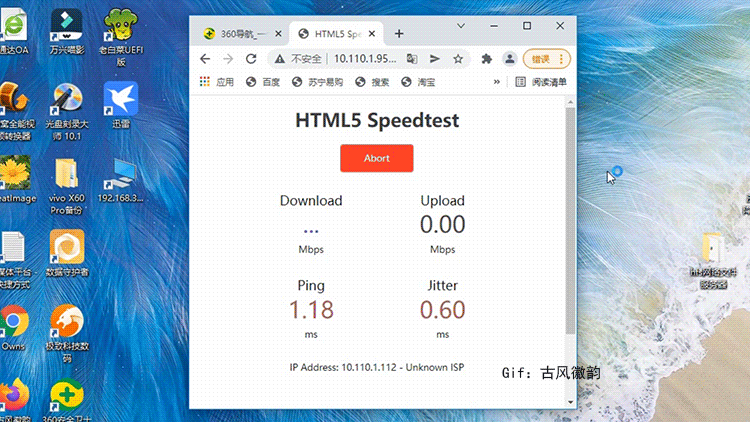Click the Jitter value 0.60
This screenshot has width=750, height=422.
pos(442,310)
